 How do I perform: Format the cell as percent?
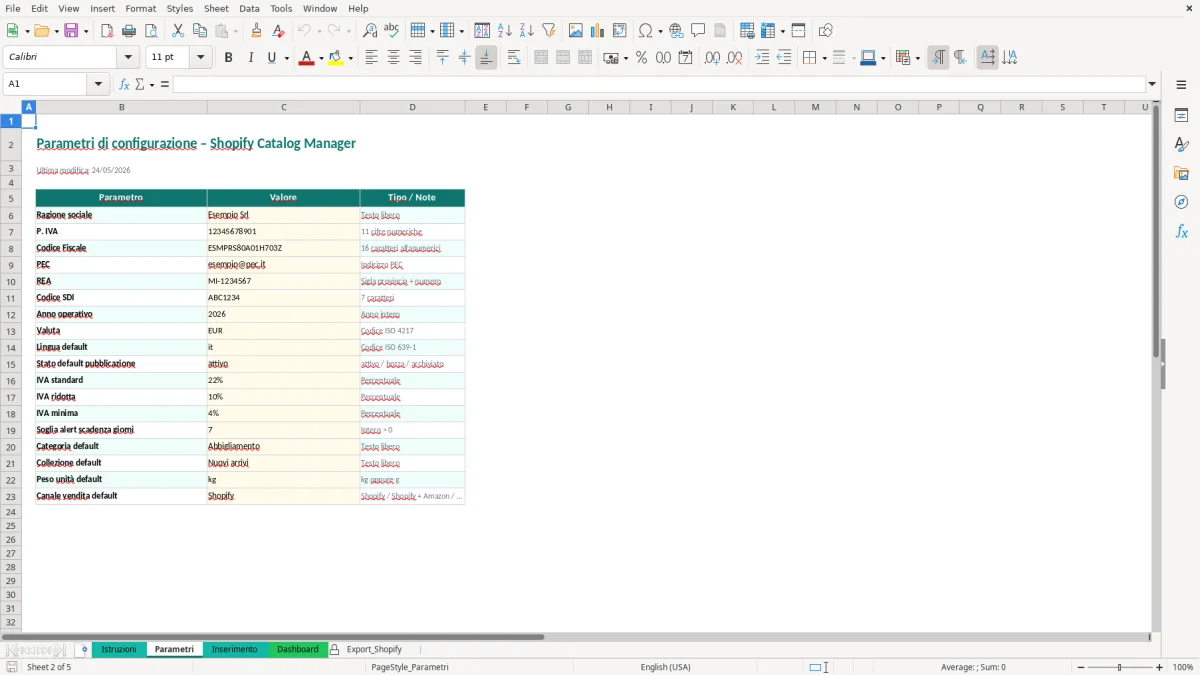641,58
